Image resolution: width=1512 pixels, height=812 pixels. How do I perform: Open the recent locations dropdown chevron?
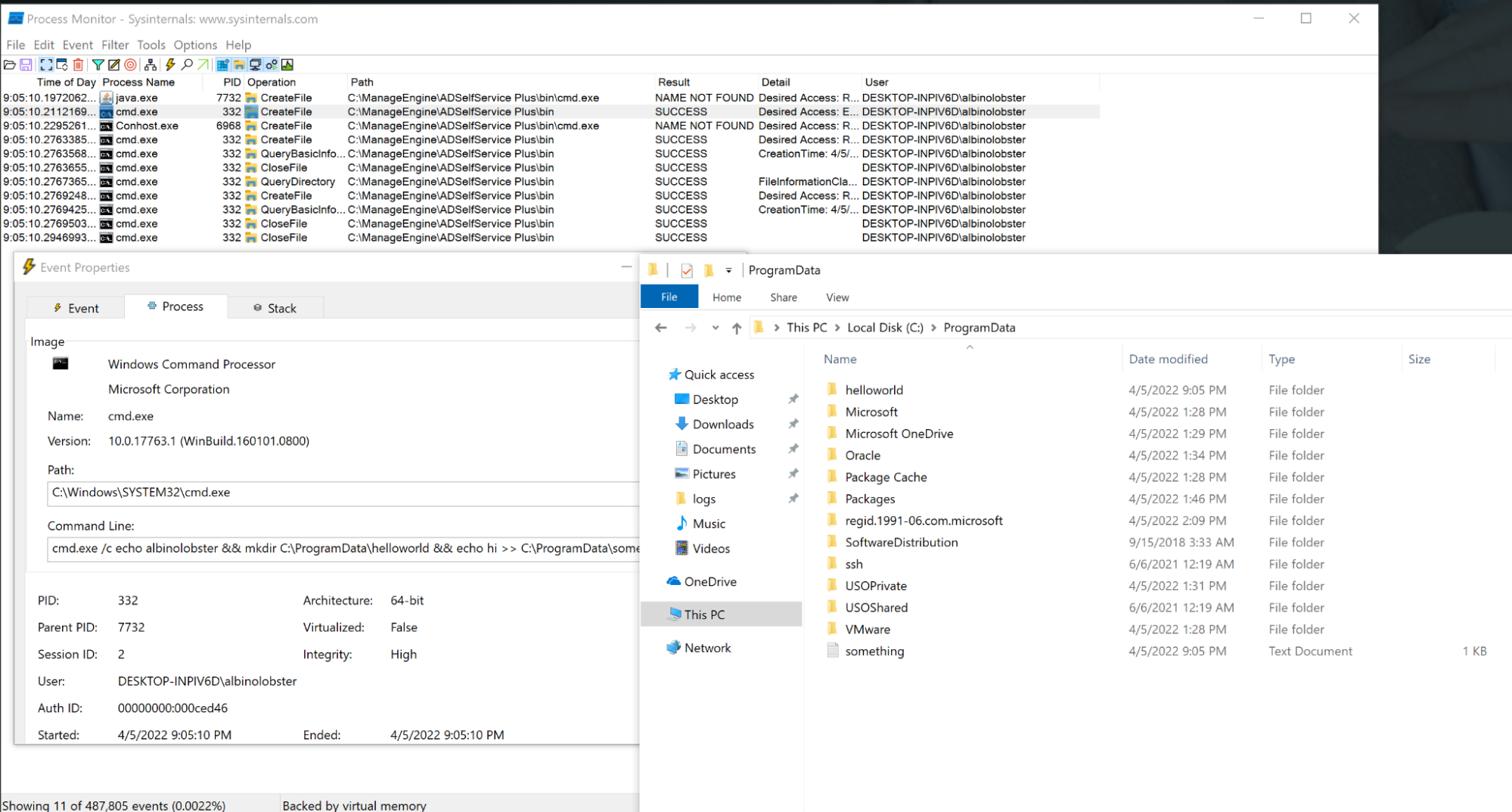pos(715,328)
